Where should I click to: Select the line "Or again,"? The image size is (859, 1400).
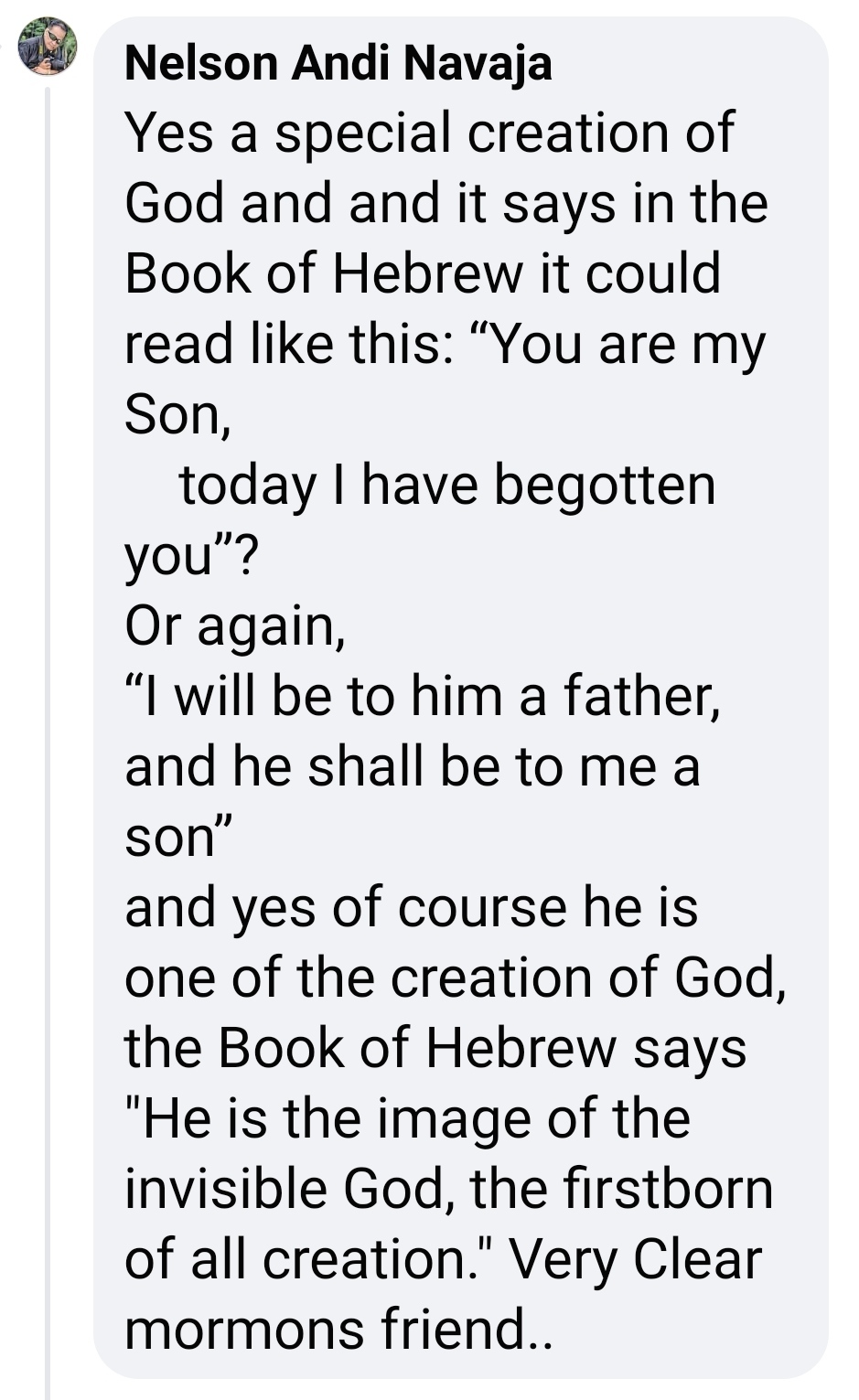235,627
